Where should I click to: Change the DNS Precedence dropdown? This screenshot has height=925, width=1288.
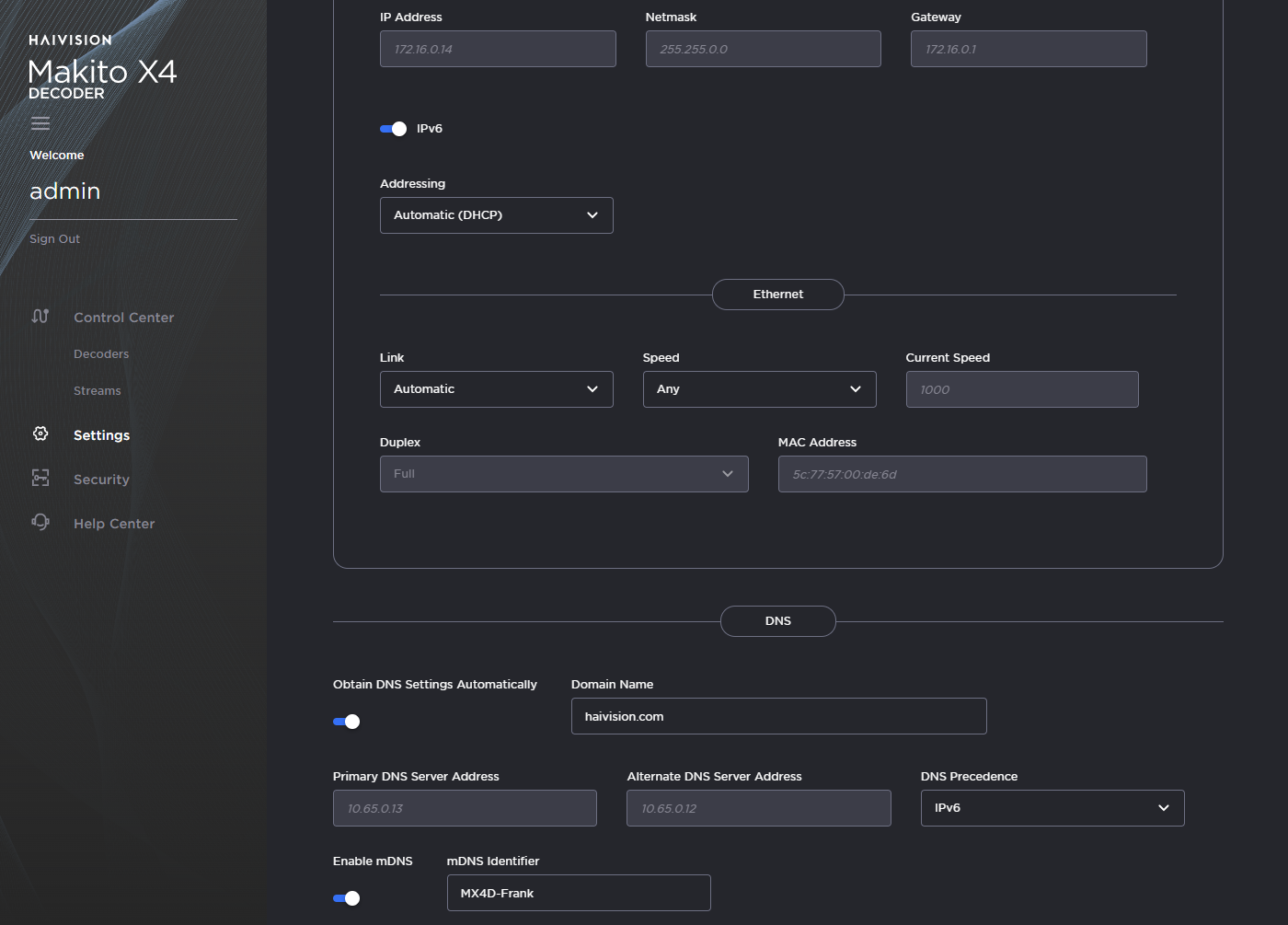1052,807
